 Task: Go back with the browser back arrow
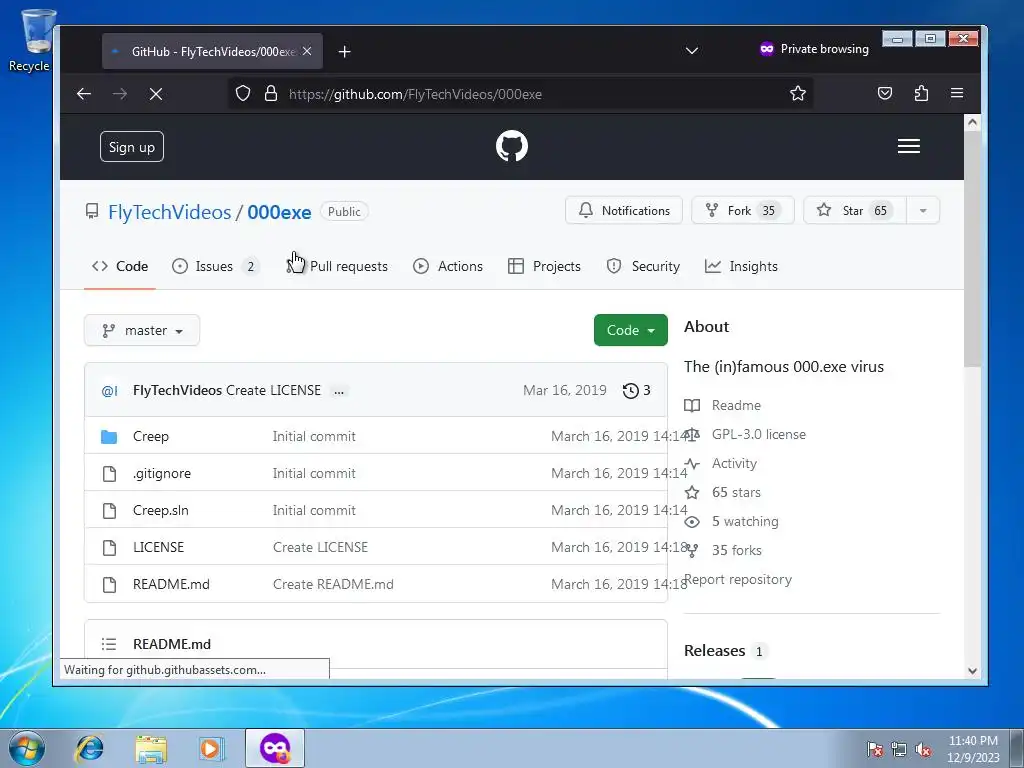pos(84,94)
